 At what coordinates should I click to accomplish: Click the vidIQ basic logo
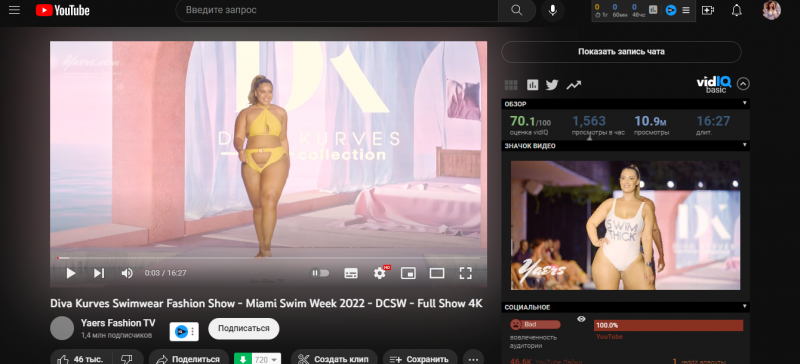point(714,84)
